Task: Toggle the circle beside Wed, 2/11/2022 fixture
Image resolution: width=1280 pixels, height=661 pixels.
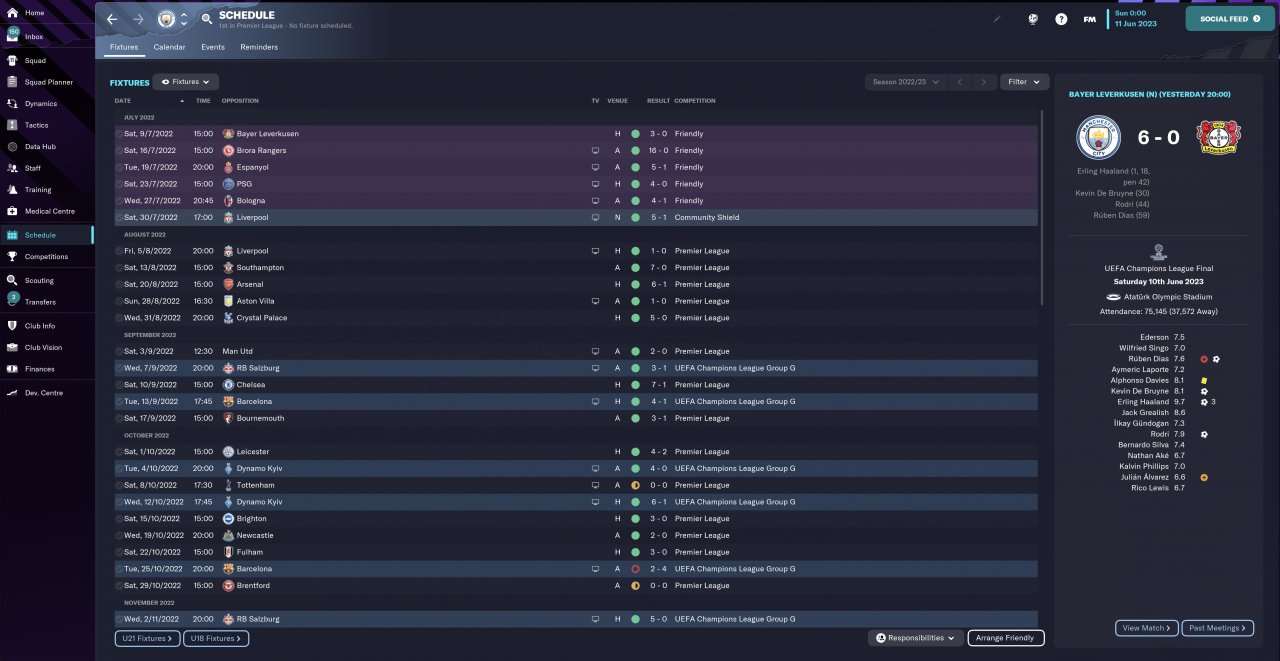Action: (119, 619)
